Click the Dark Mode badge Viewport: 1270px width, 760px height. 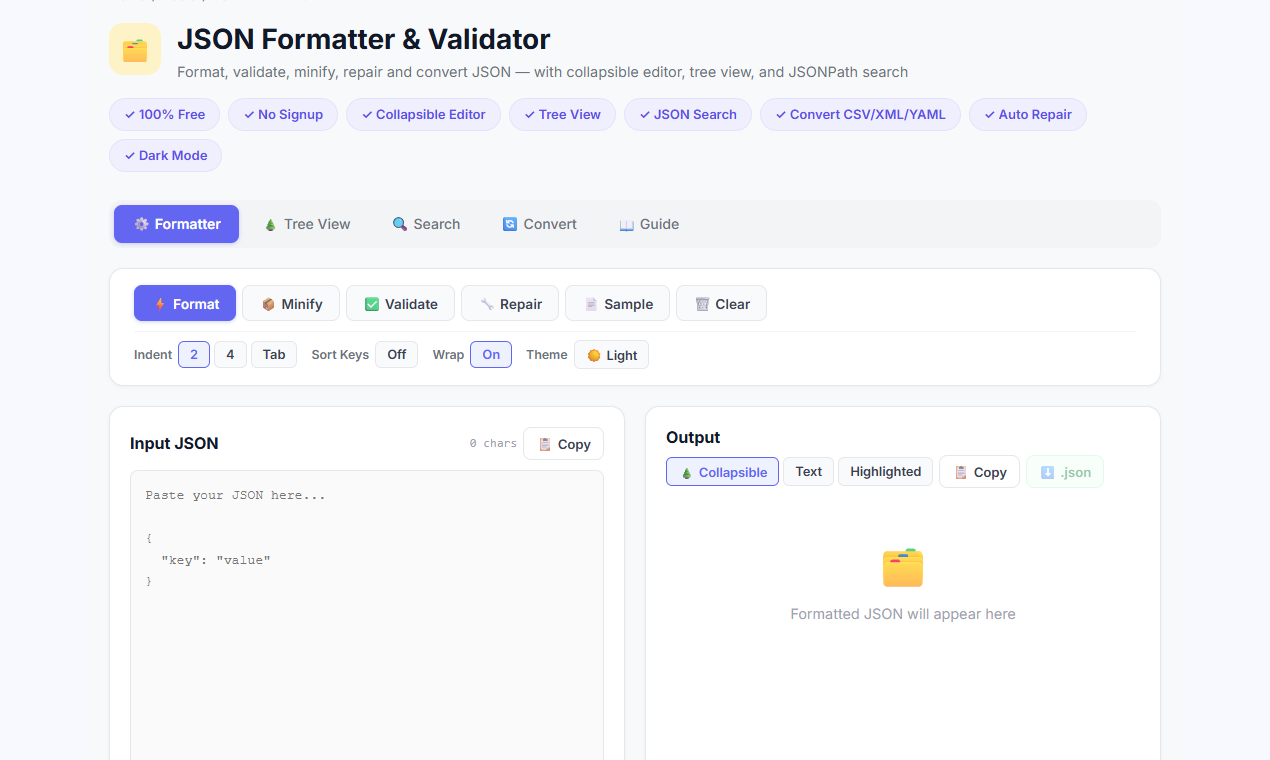[165, 155]
